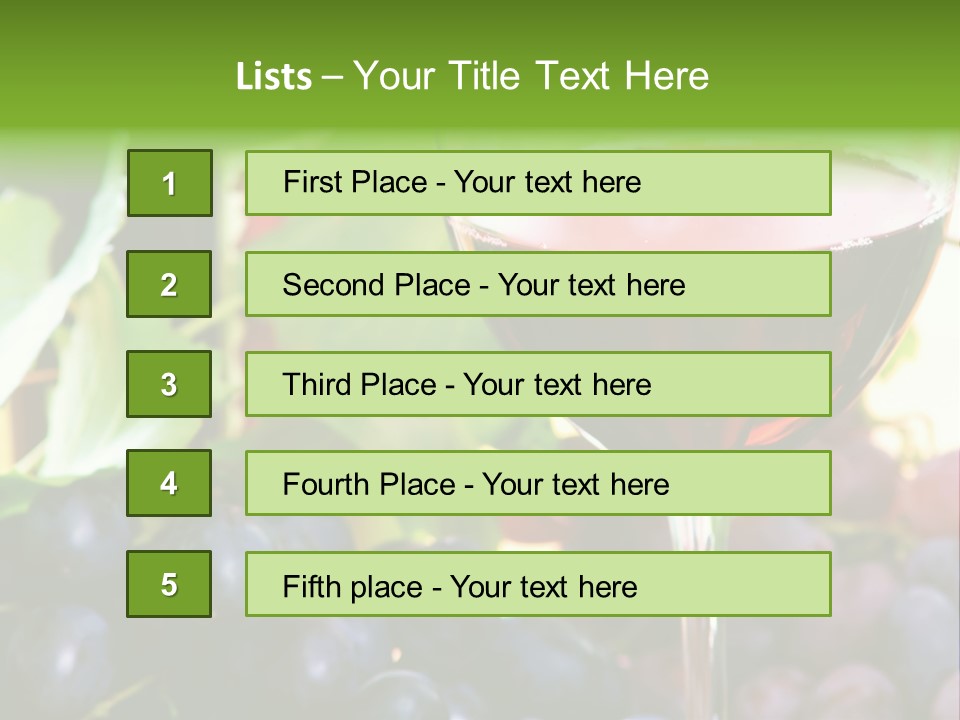Viewport: 960px width, 720px height.
Task: Click the number 3 green box
Action: (x=169, y=384)
